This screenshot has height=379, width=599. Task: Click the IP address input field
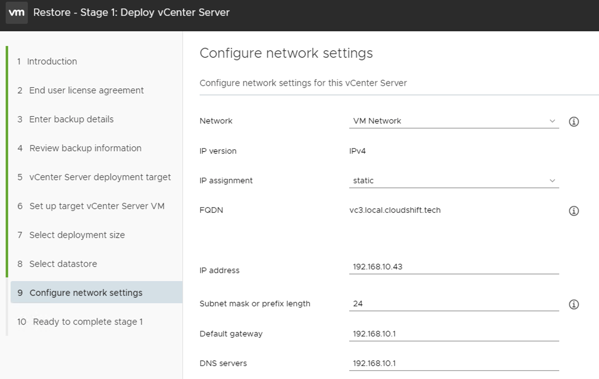(454, 267)
